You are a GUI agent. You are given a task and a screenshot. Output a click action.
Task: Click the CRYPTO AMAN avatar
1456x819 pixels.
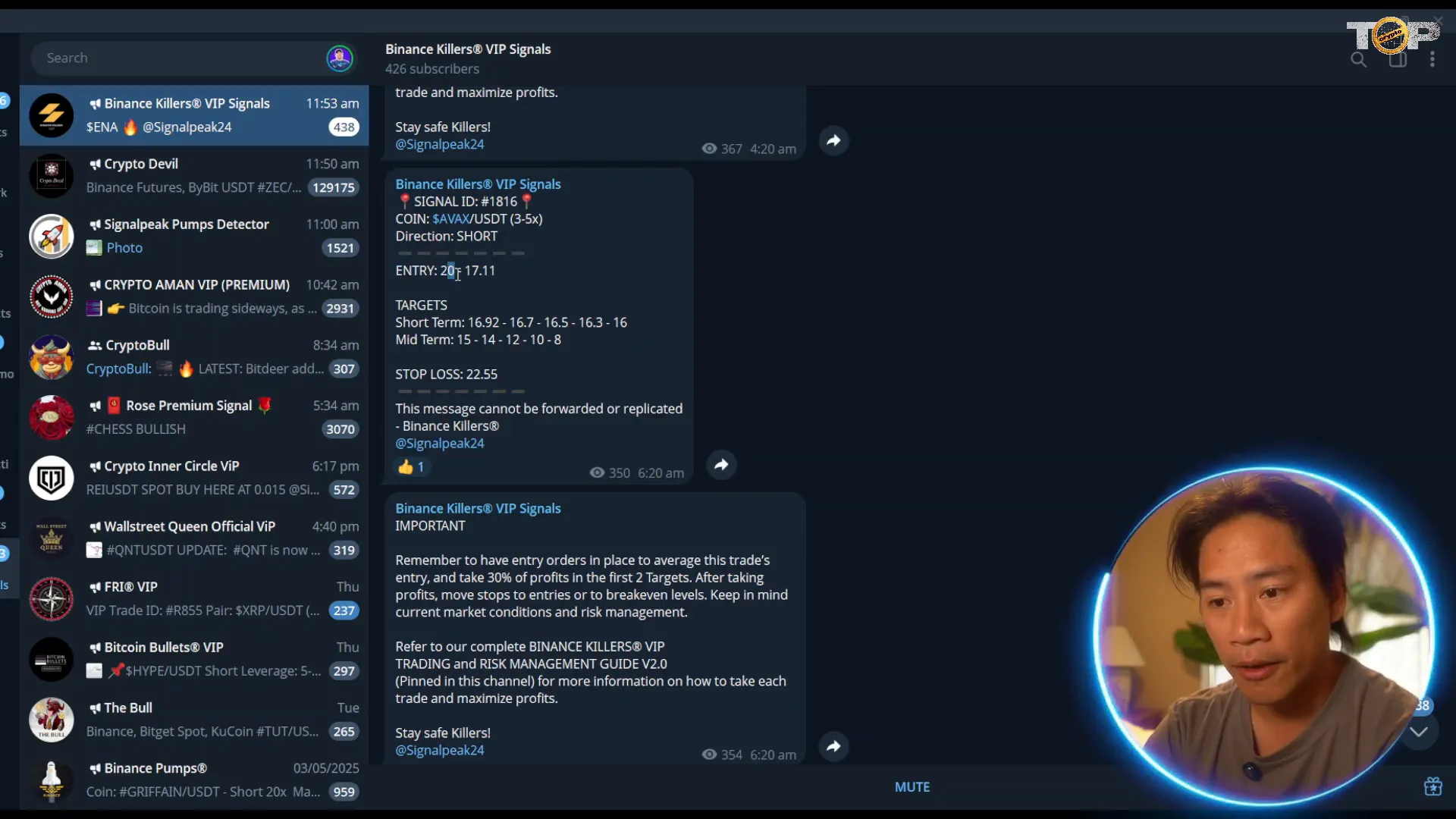pos(52,297)
